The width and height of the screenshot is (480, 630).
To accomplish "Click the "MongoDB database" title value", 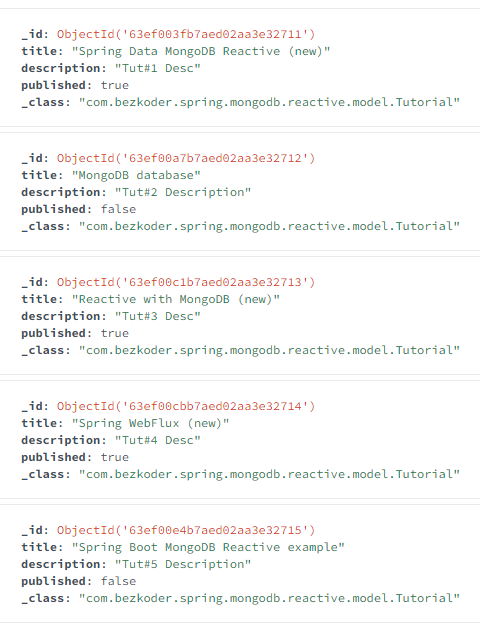I will [x=136, y=176].
